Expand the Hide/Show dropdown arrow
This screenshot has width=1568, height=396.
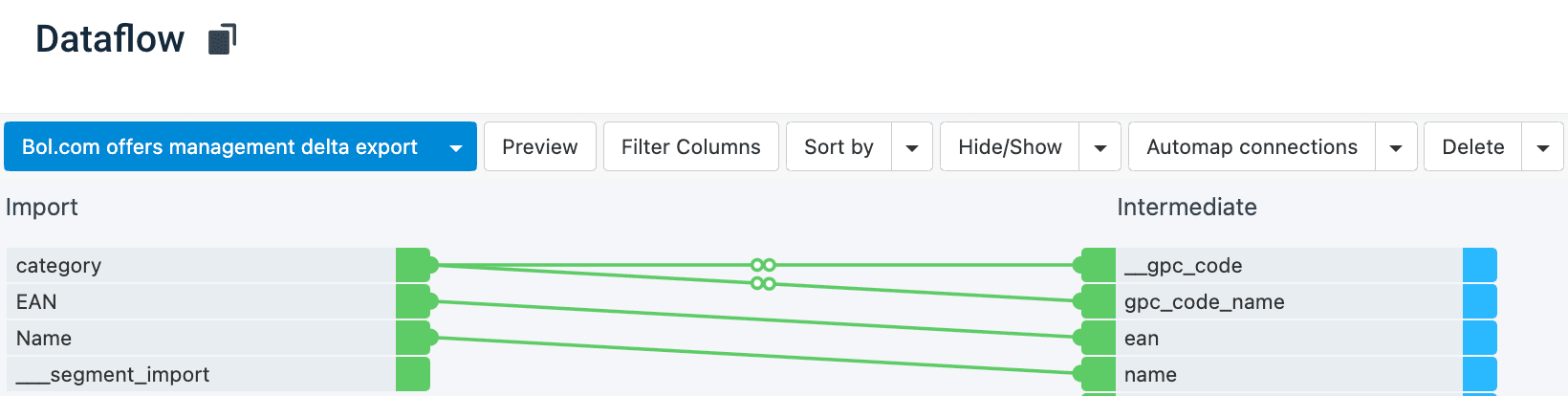pos(1100,147)
